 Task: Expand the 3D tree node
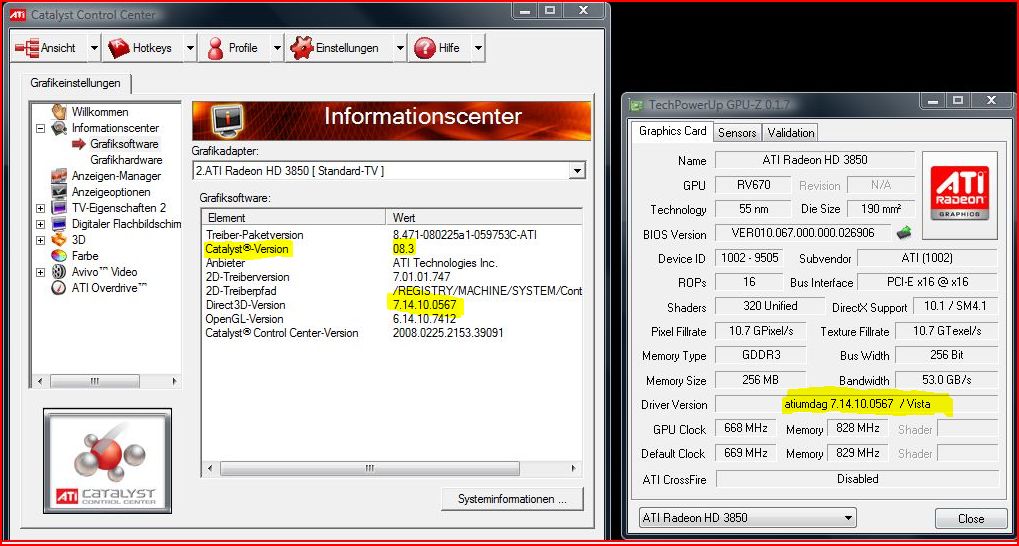(x=40, y=240)
